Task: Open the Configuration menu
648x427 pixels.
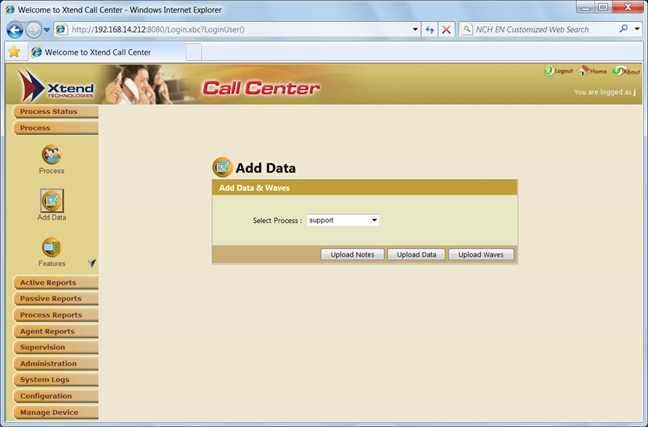Action: pyautogui.click(x=55, y=396)
